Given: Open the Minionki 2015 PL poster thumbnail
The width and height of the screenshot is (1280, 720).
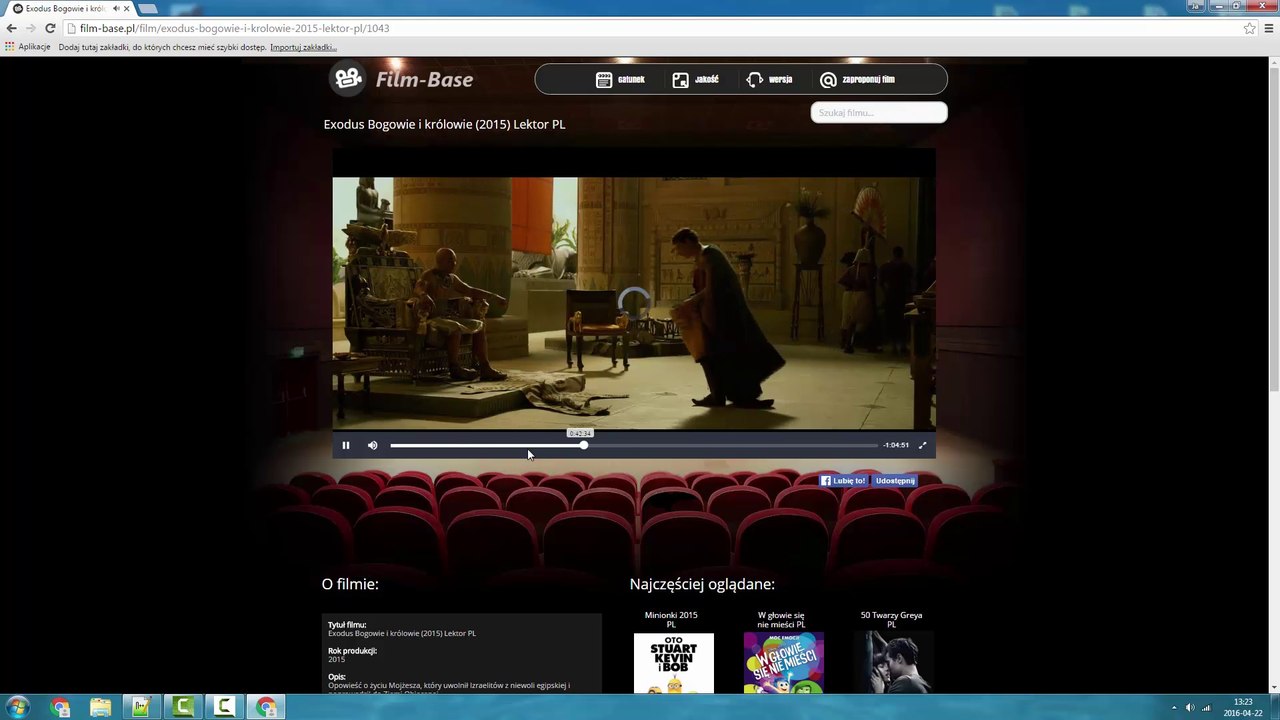Looking at the screenshot, I should point(674,663).
